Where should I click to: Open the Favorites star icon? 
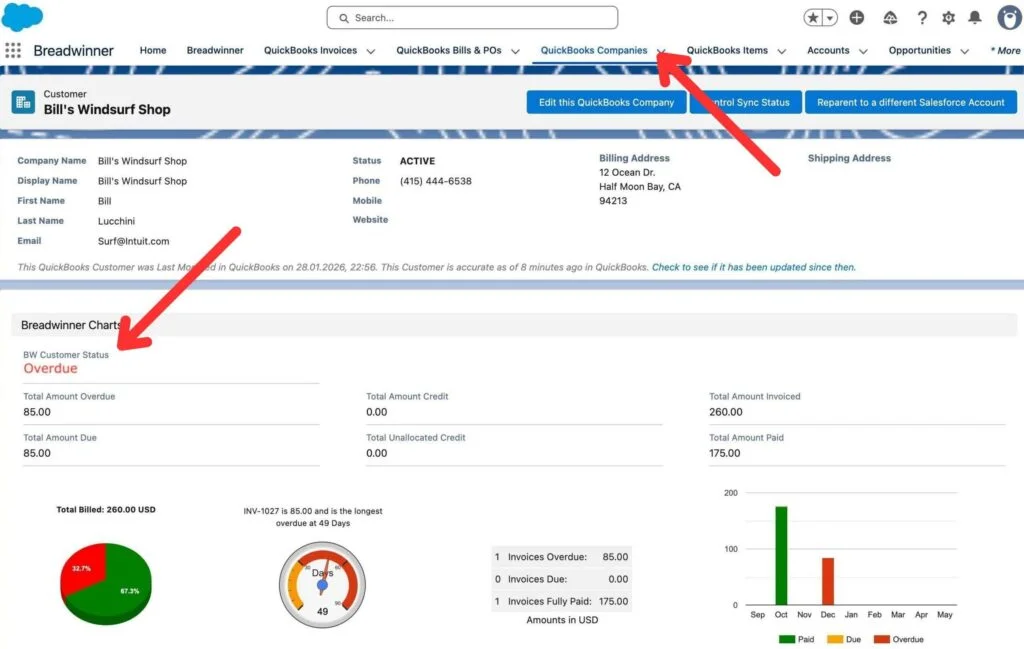[812, 18]
